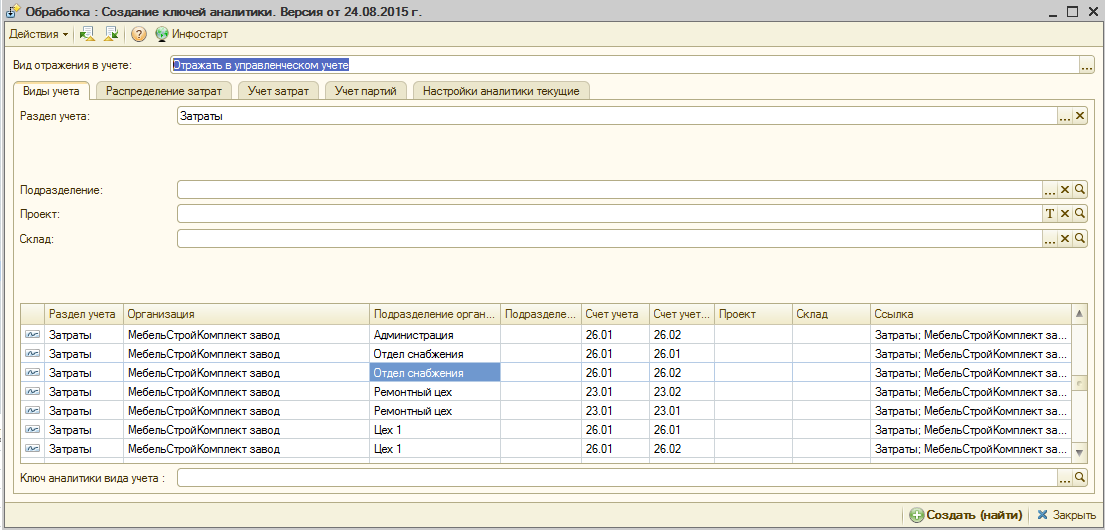Select the Ремонтный цех row with 23.02

coord(412,392)
